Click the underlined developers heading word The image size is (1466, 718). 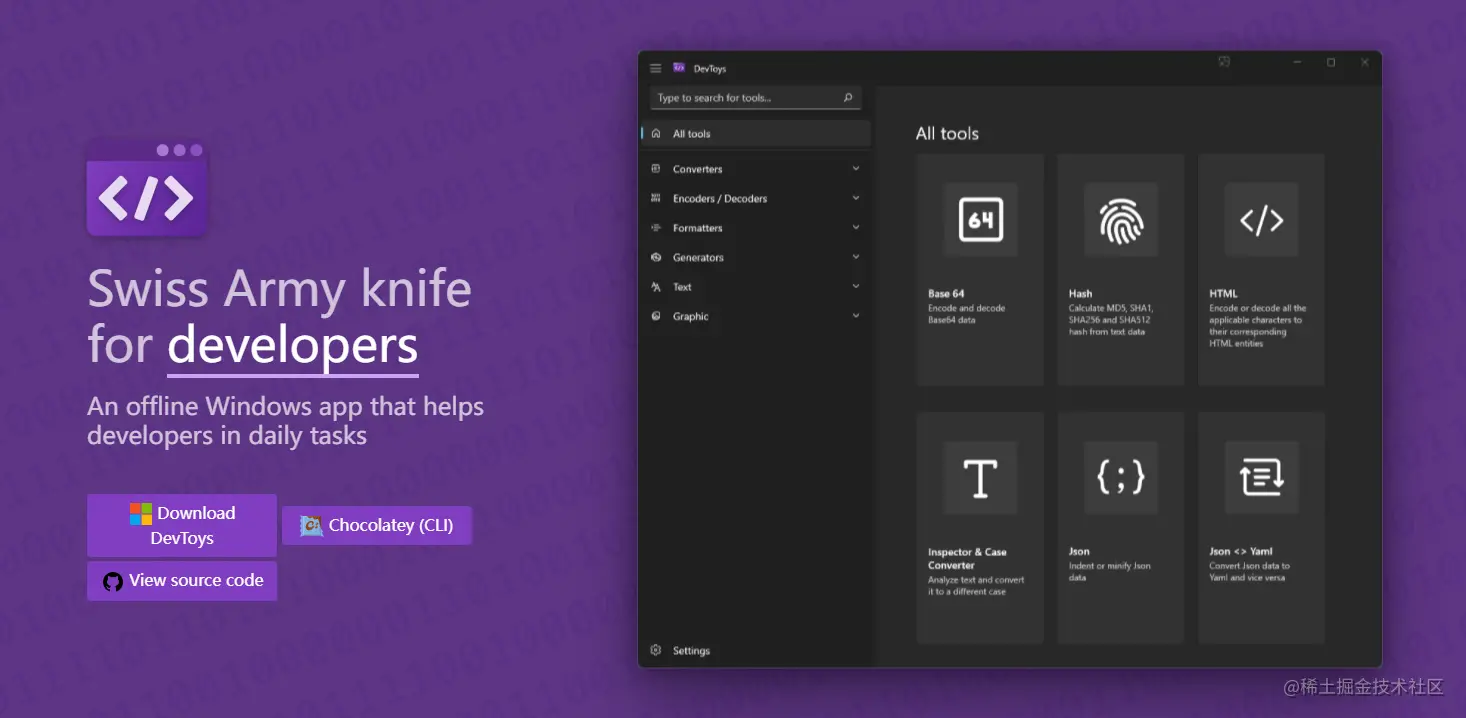pos(293,346)
